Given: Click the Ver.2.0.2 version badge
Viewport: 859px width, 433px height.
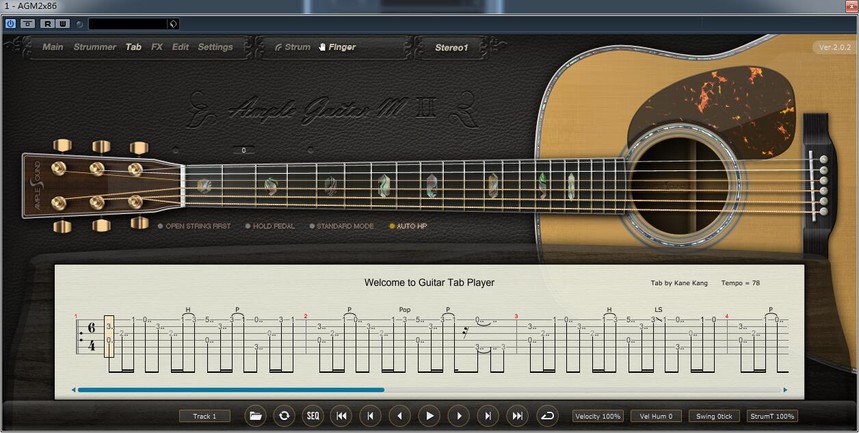Looking at the screenshot, I should click(x=834, y=47).
